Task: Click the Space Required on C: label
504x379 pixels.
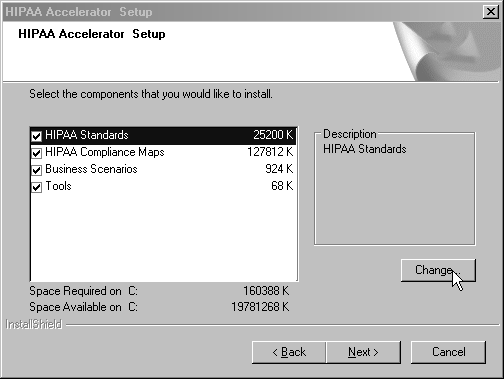Action: 83,291
